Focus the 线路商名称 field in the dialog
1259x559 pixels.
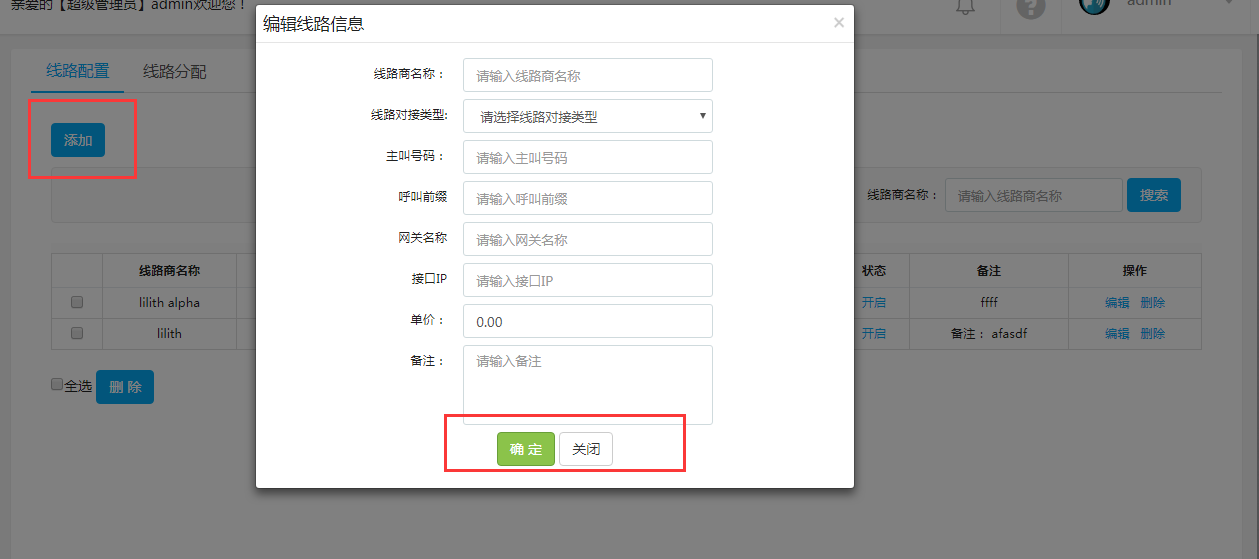(587, 75)
